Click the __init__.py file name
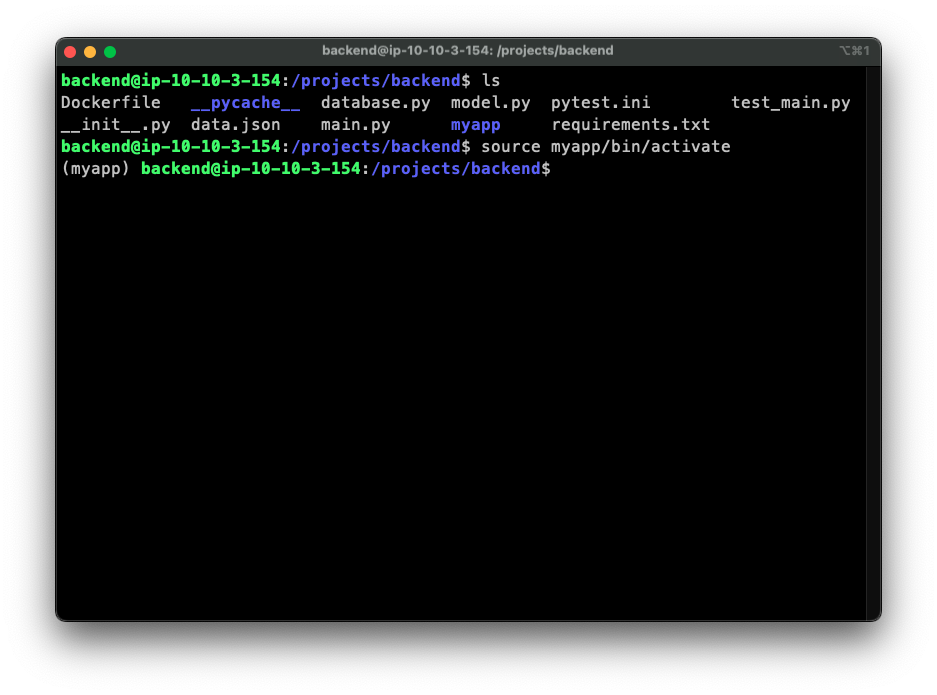Image resolution: width=937 pixels, height=695 pixels. pyautogui.click(x=115, y=125)
